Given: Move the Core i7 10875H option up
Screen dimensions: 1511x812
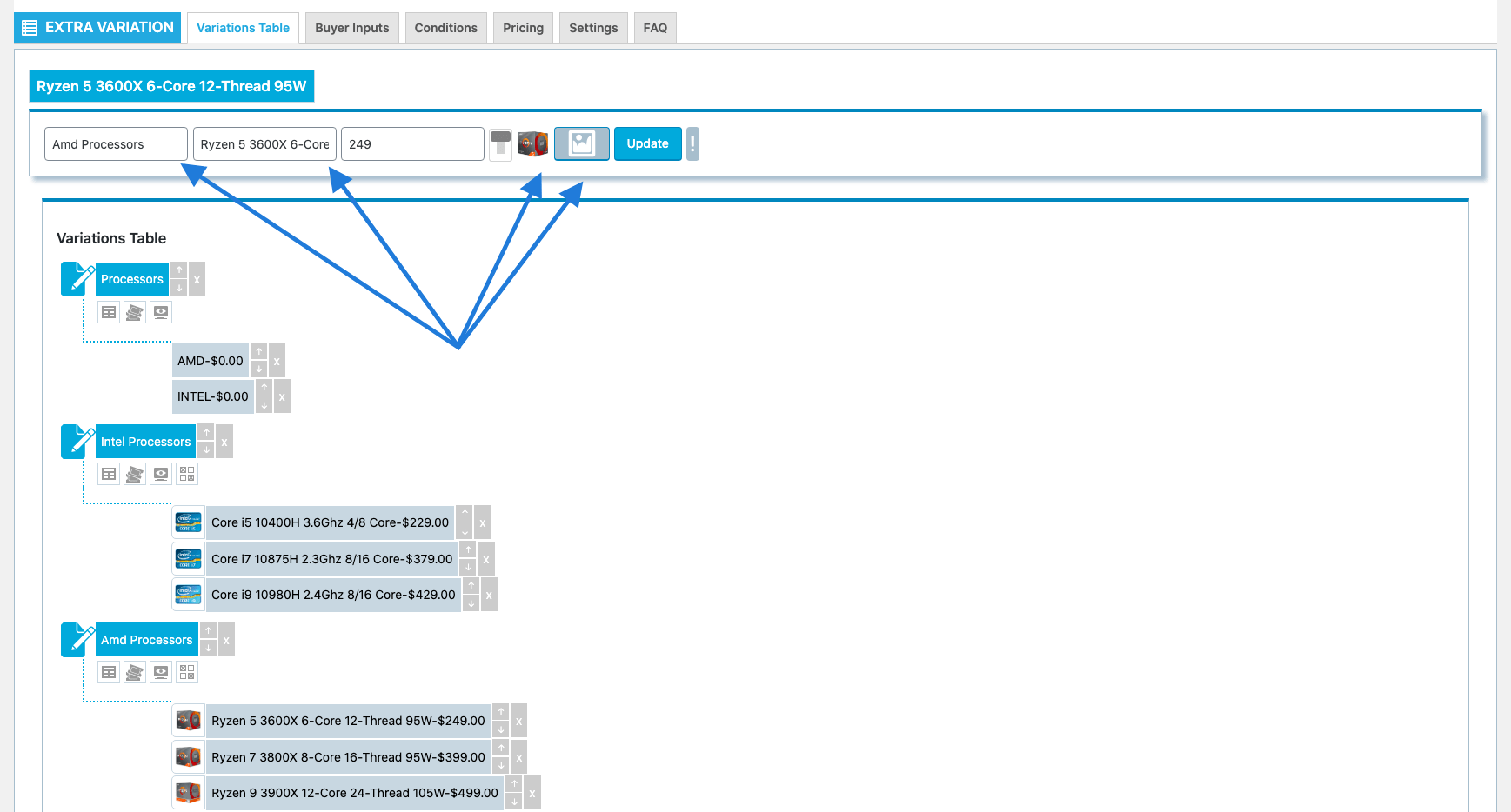Looking at the screenshot, I should point(468,550).
